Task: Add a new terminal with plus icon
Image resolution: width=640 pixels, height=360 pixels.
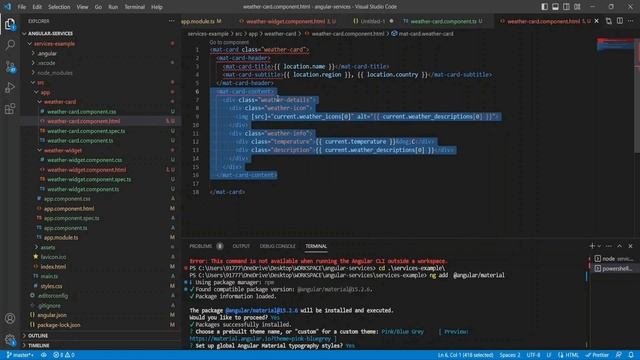Action: 592,246
